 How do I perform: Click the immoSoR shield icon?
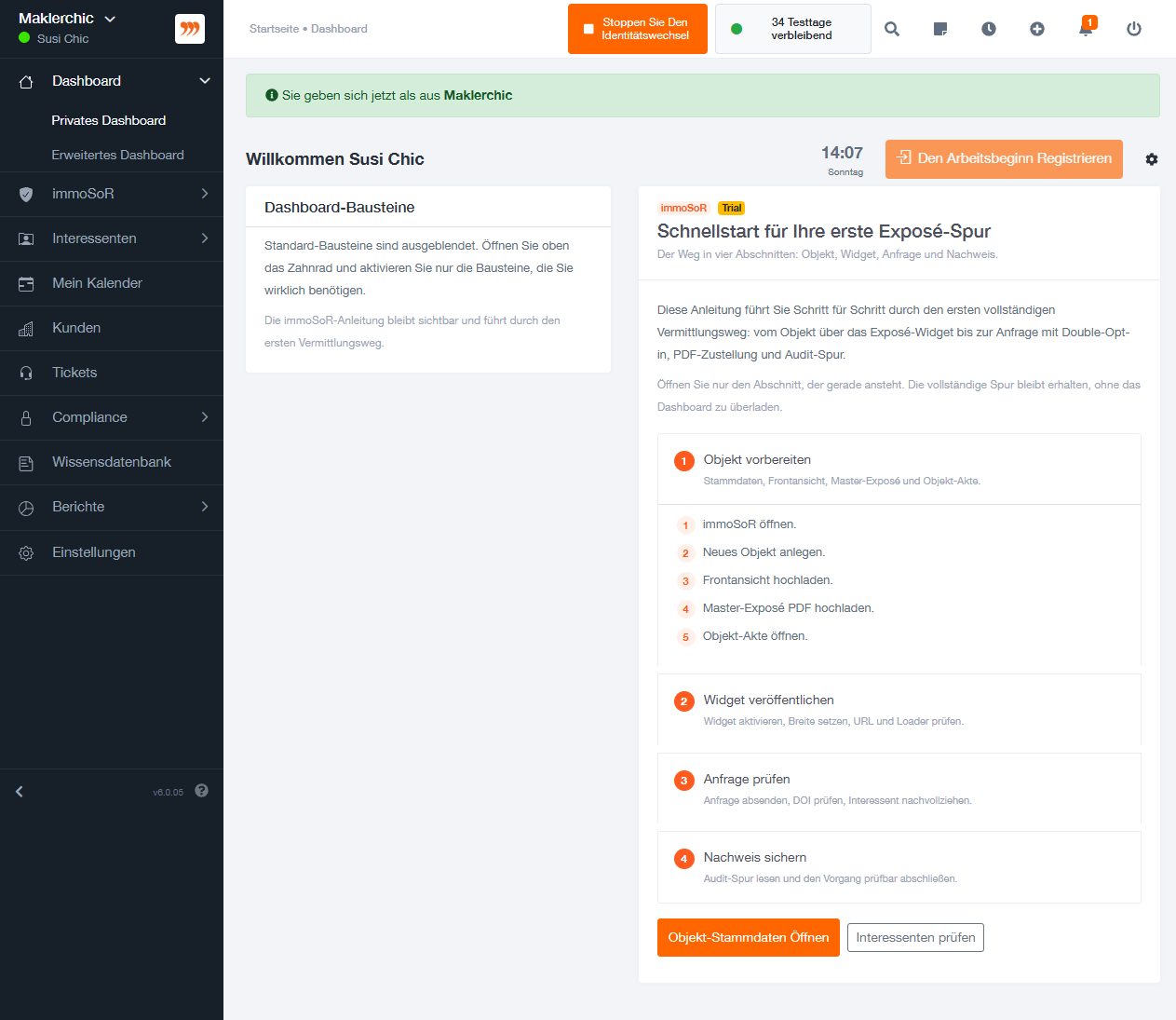(26, 195)
